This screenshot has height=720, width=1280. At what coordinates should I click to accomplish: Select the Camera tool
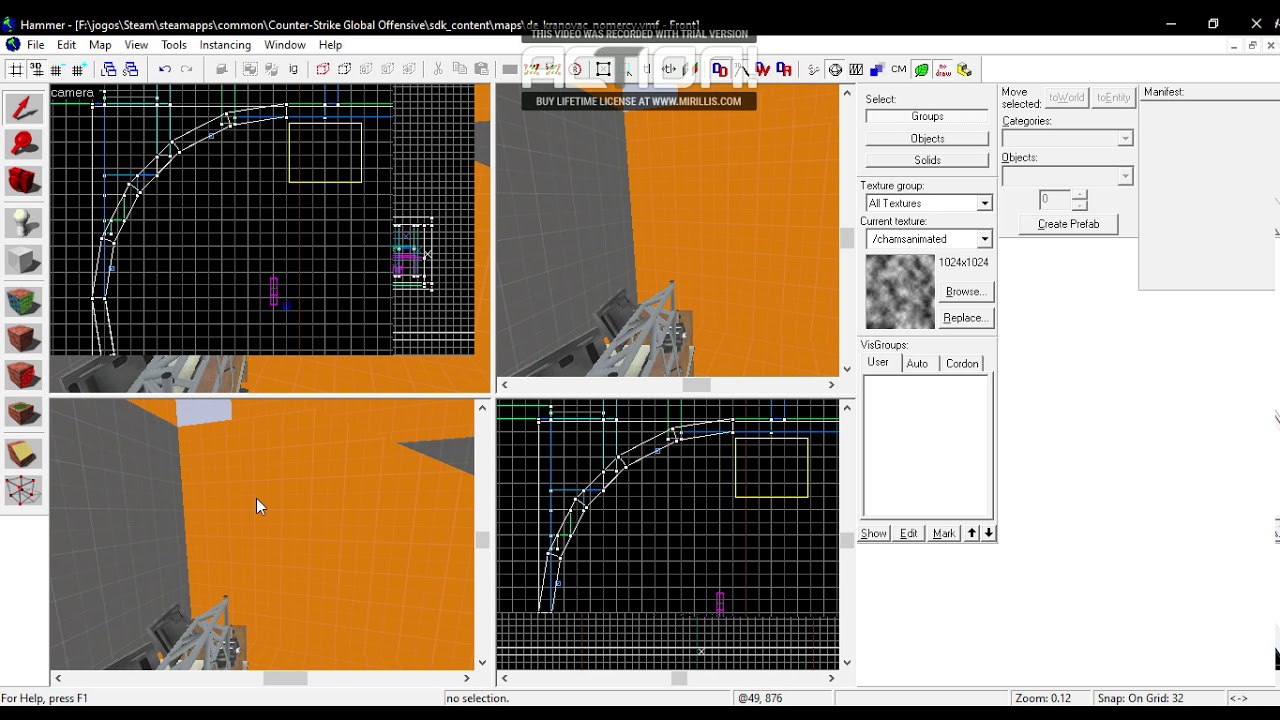24,181
